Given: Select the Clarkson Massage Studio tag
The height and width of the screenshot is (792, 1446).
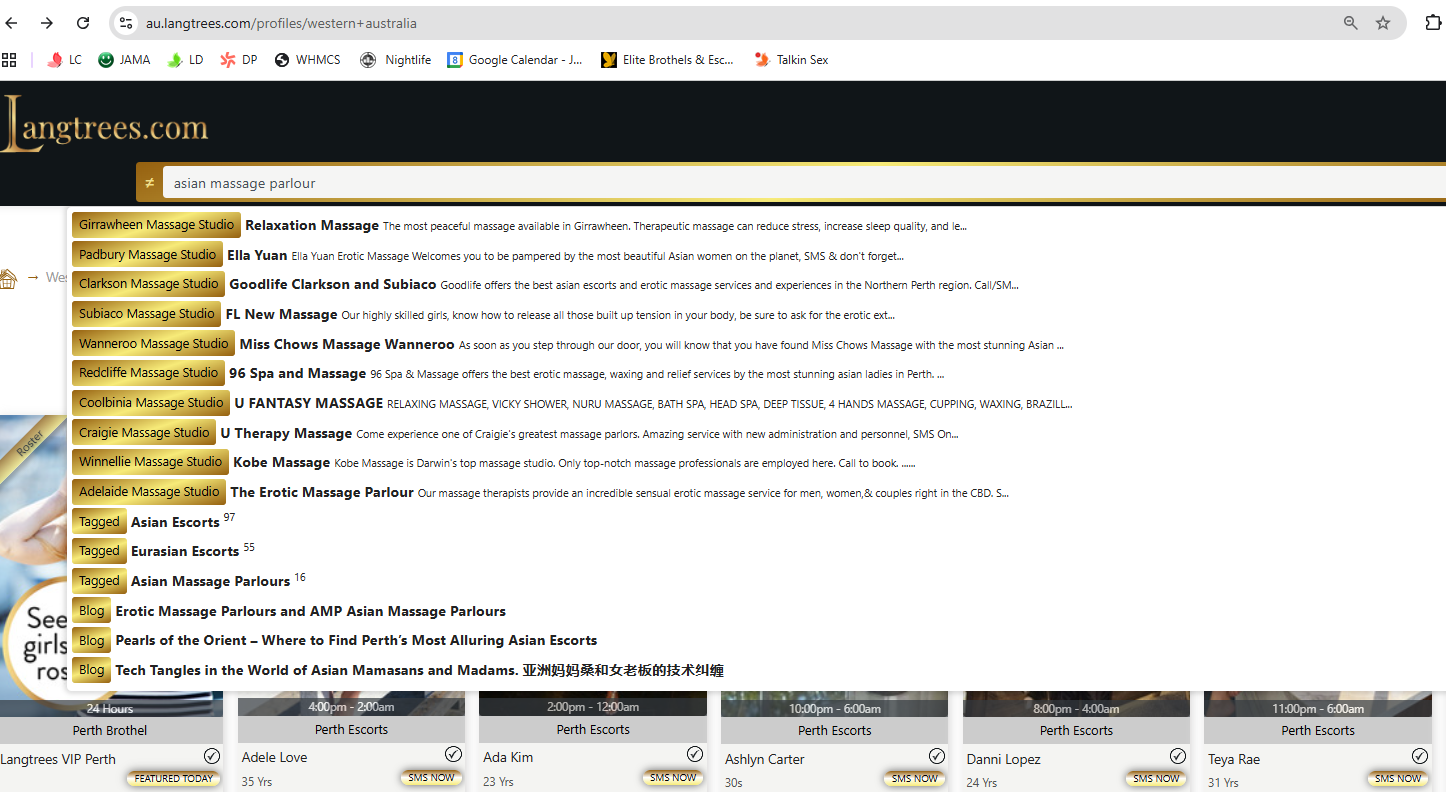Looking at the screenshot, I should click(x=148, y=284).
